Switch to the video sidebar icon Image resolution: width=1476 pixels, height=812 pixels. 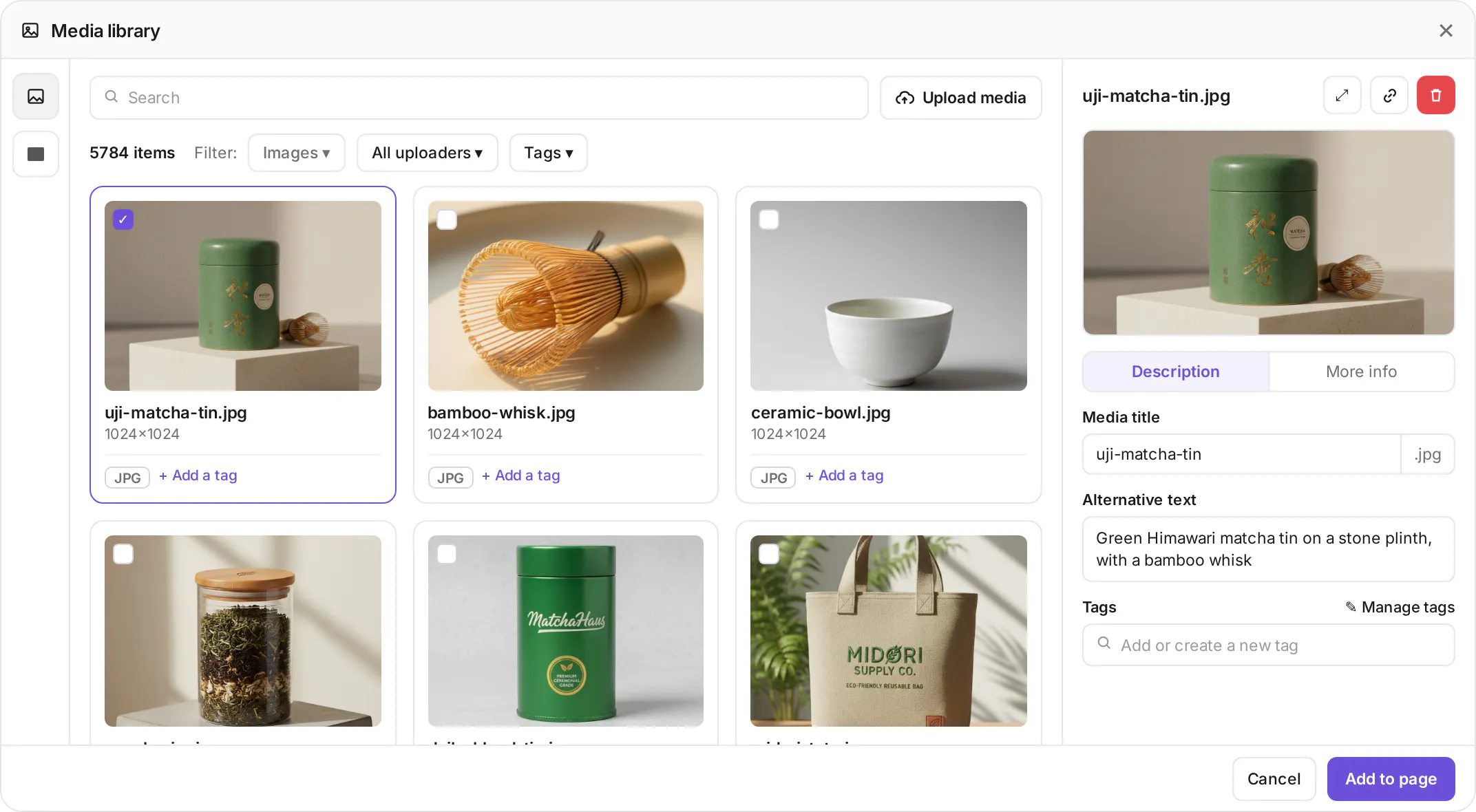[x=36, y=154]
